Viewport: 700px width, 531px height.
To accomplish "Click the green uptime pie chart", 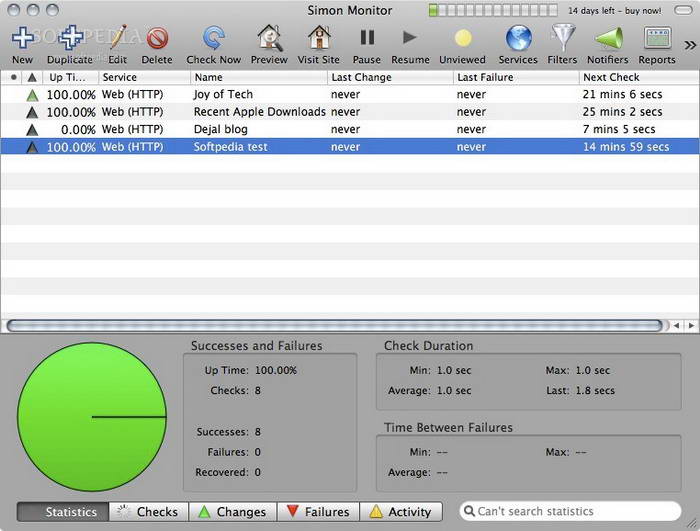I will [92, 417].
